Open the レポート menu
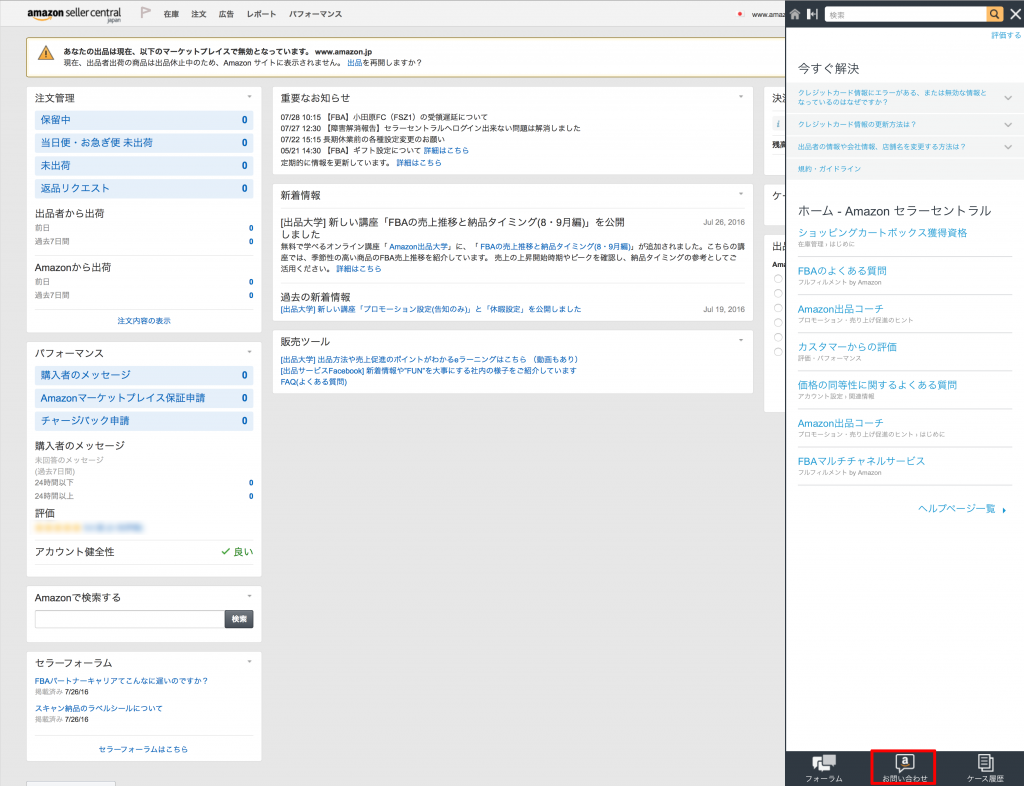 (261, 14)
